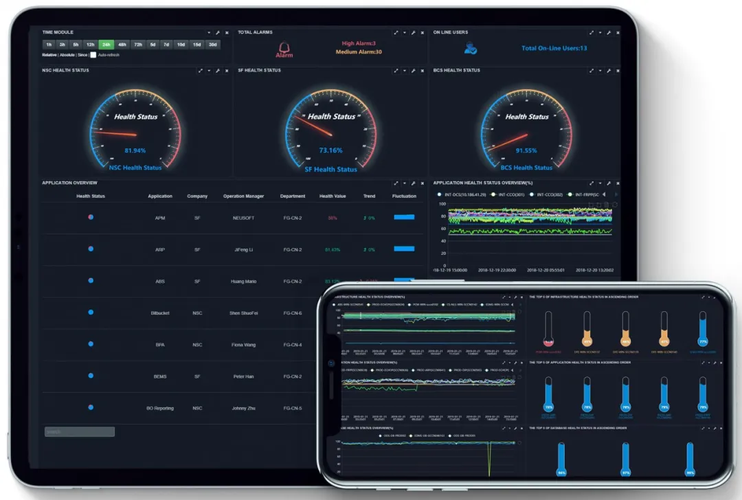Open NSC Health Status panel dropdown arrow
The height and width of the screenshot is (500, 742).
coord(209,70)
